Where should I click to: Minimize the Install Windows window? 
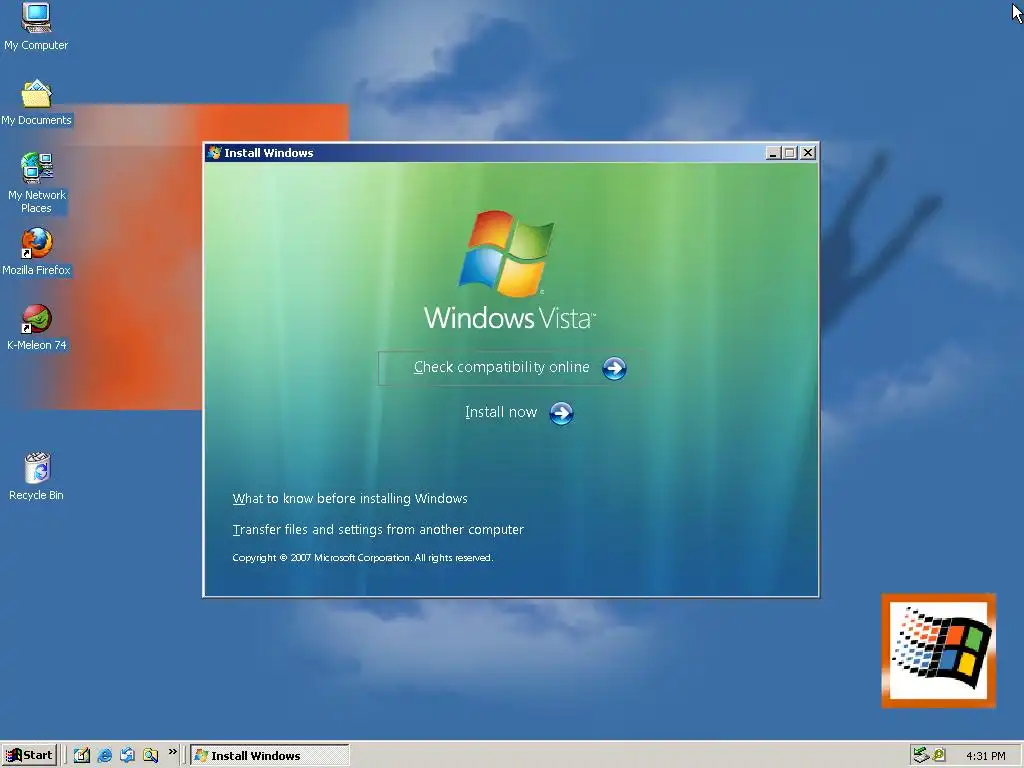pos(773,153)
